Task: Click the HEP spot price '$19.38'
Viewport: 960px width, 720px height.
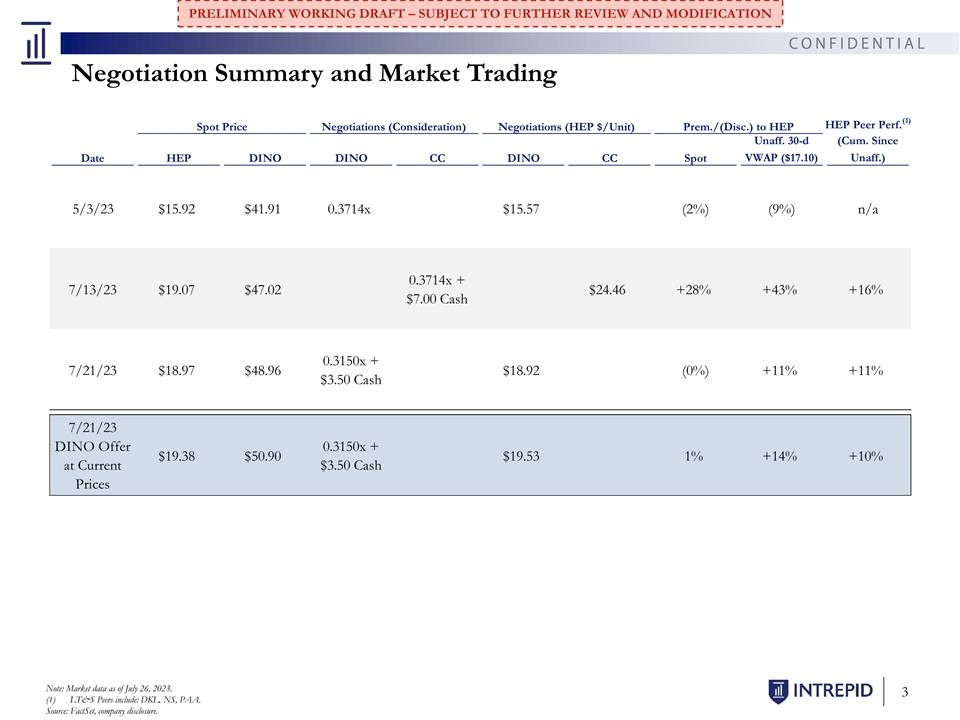Action: [176, 456]
